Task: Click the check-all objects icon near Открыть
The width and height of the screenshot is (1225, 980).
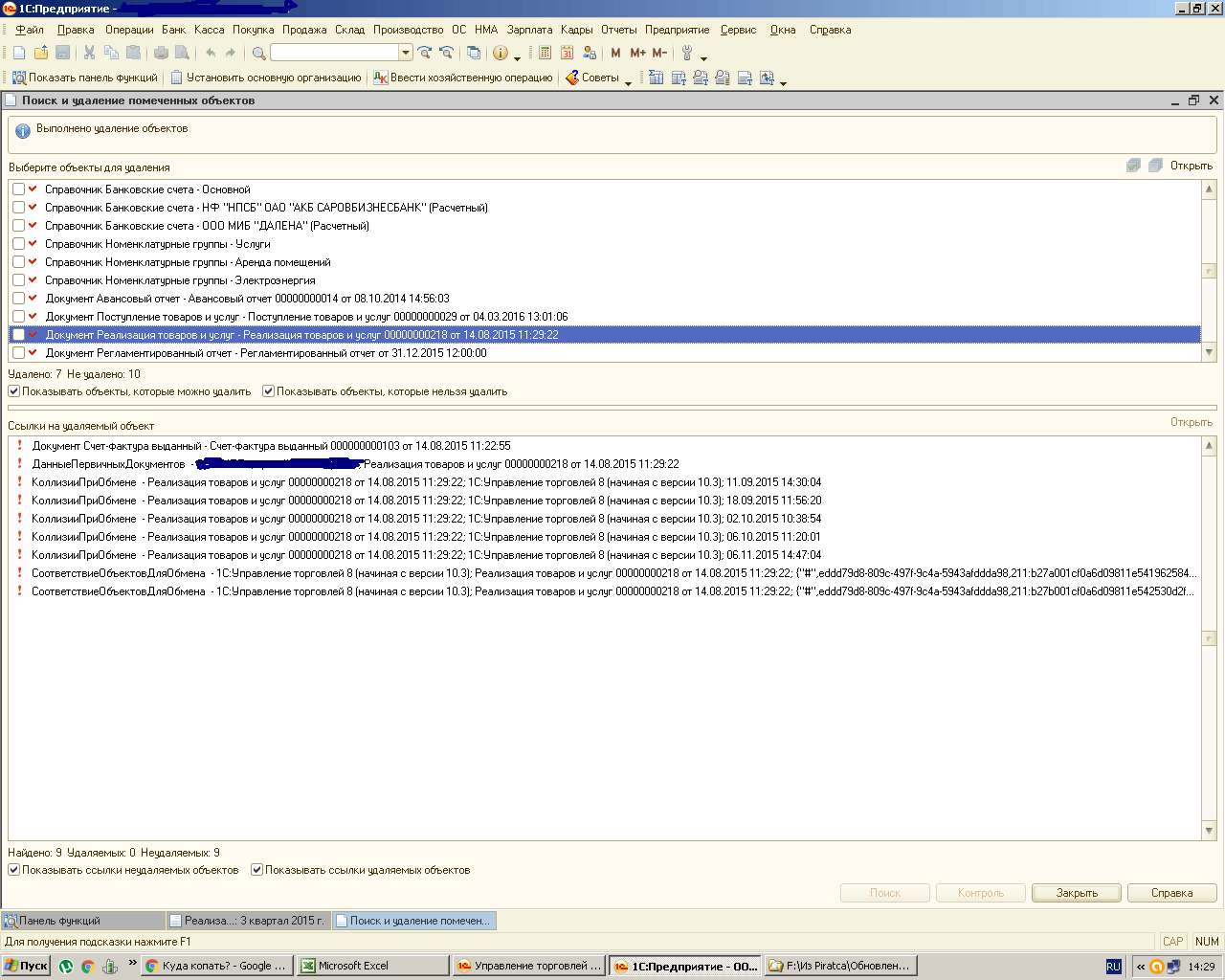Action: tap(1133, 166)
